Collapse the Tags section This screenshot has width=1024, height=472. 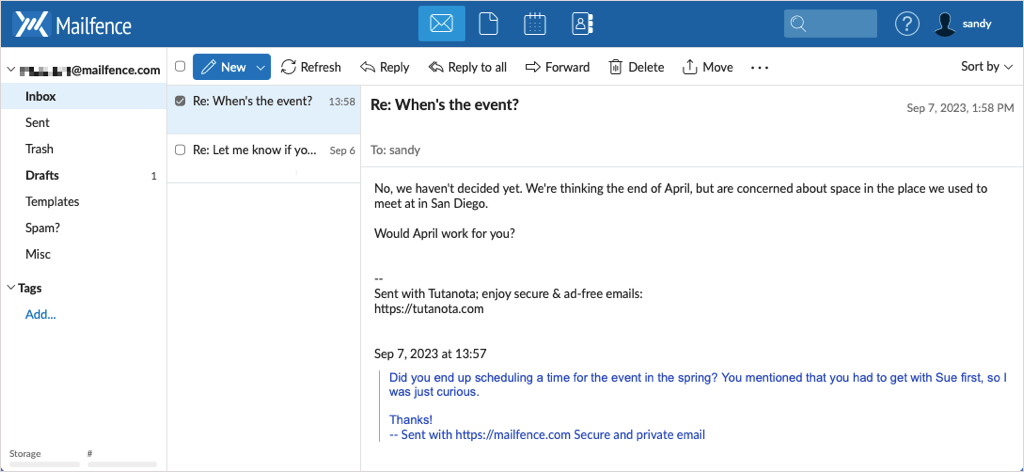point(11,288)
